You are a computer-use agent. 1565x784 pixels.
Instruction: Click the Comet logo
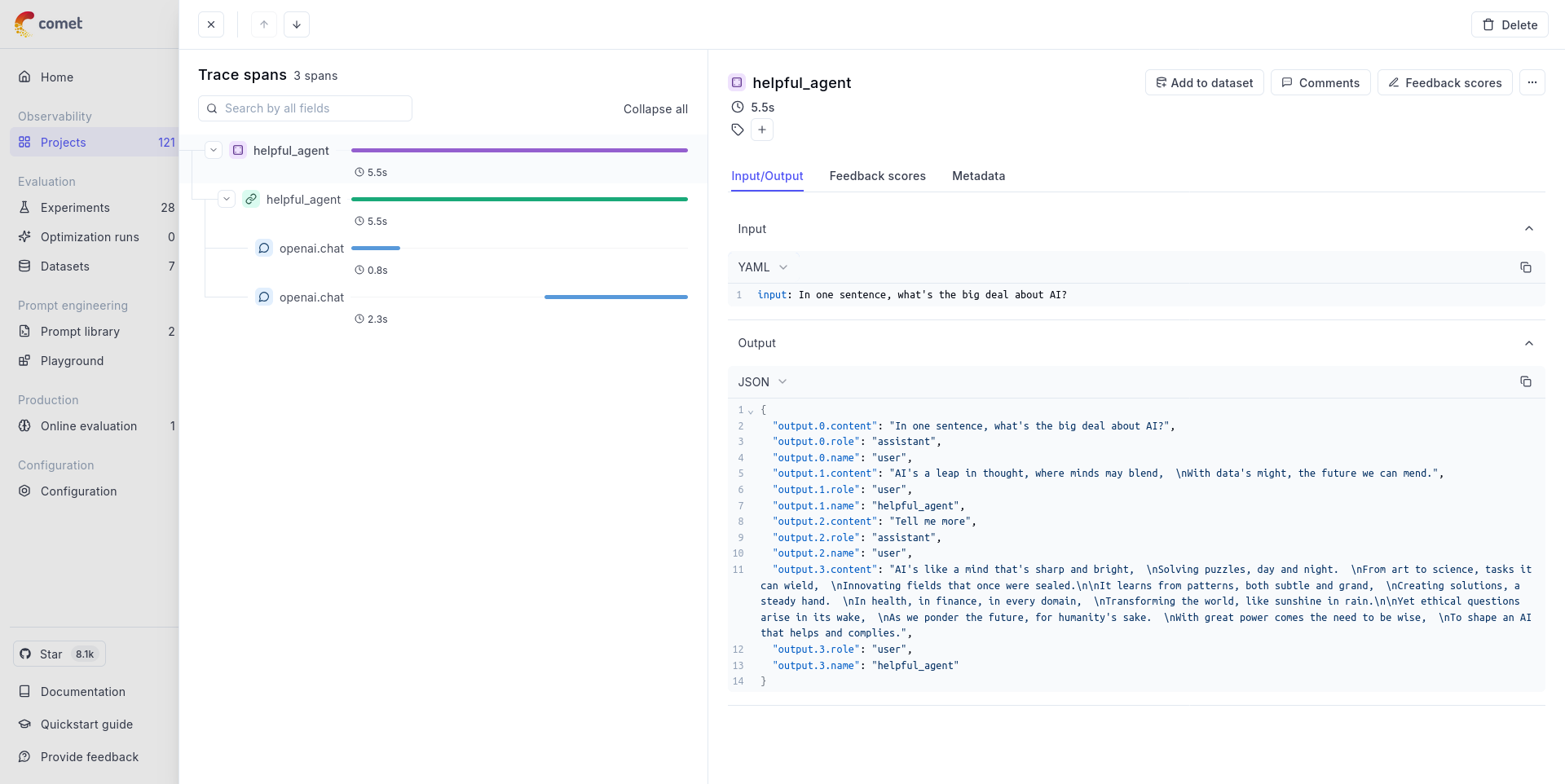[x=49, y=24]
